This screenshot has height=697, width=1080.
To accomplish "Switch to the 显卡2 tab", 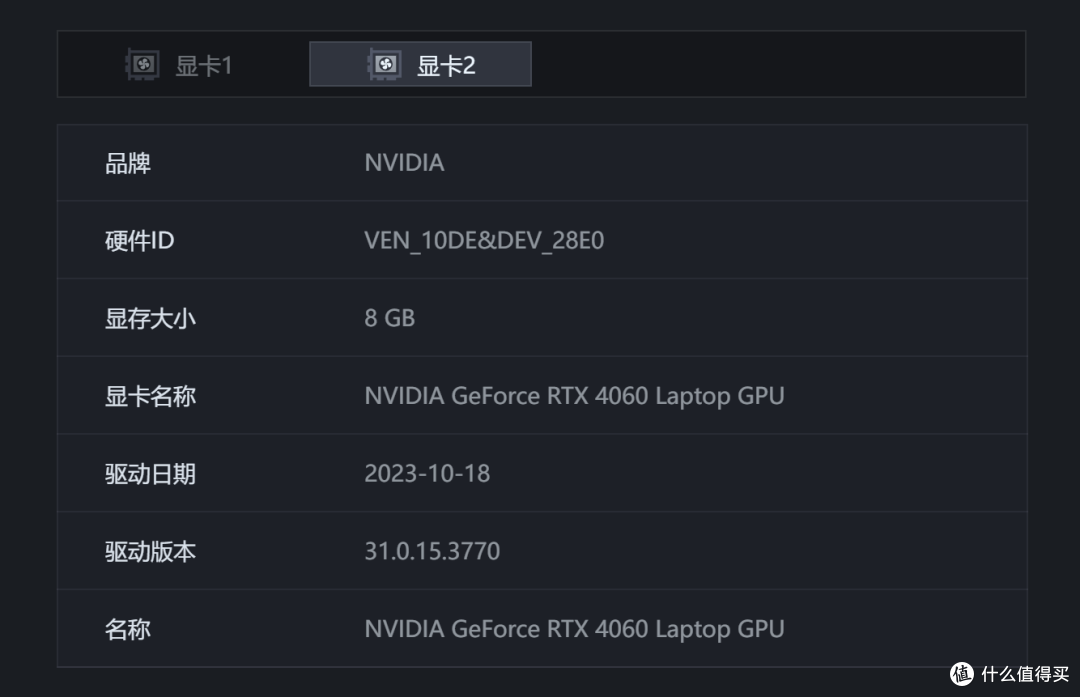I will [420, 62].
